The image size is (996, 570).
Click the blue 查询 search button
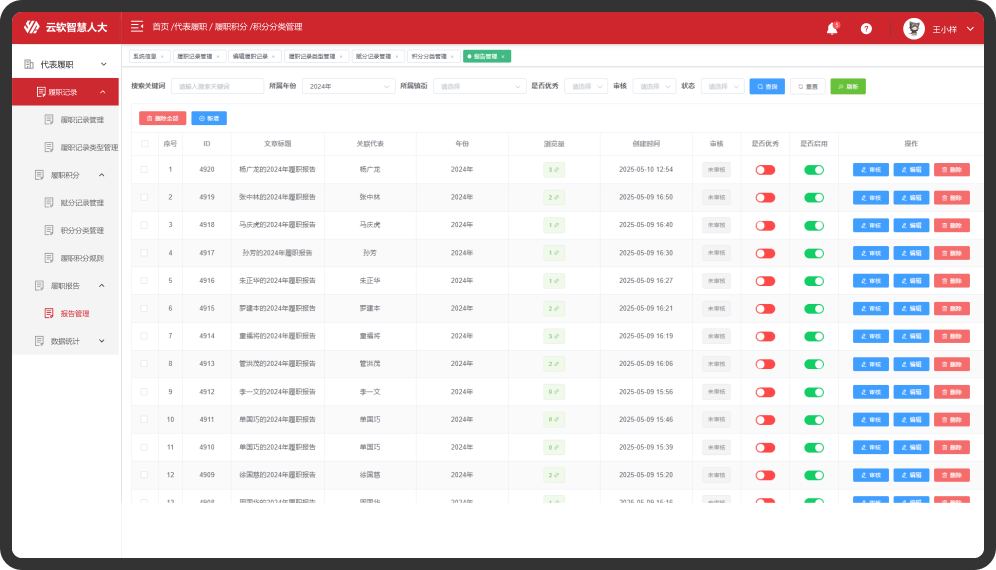pyautogui.click(x=767, y=87)
